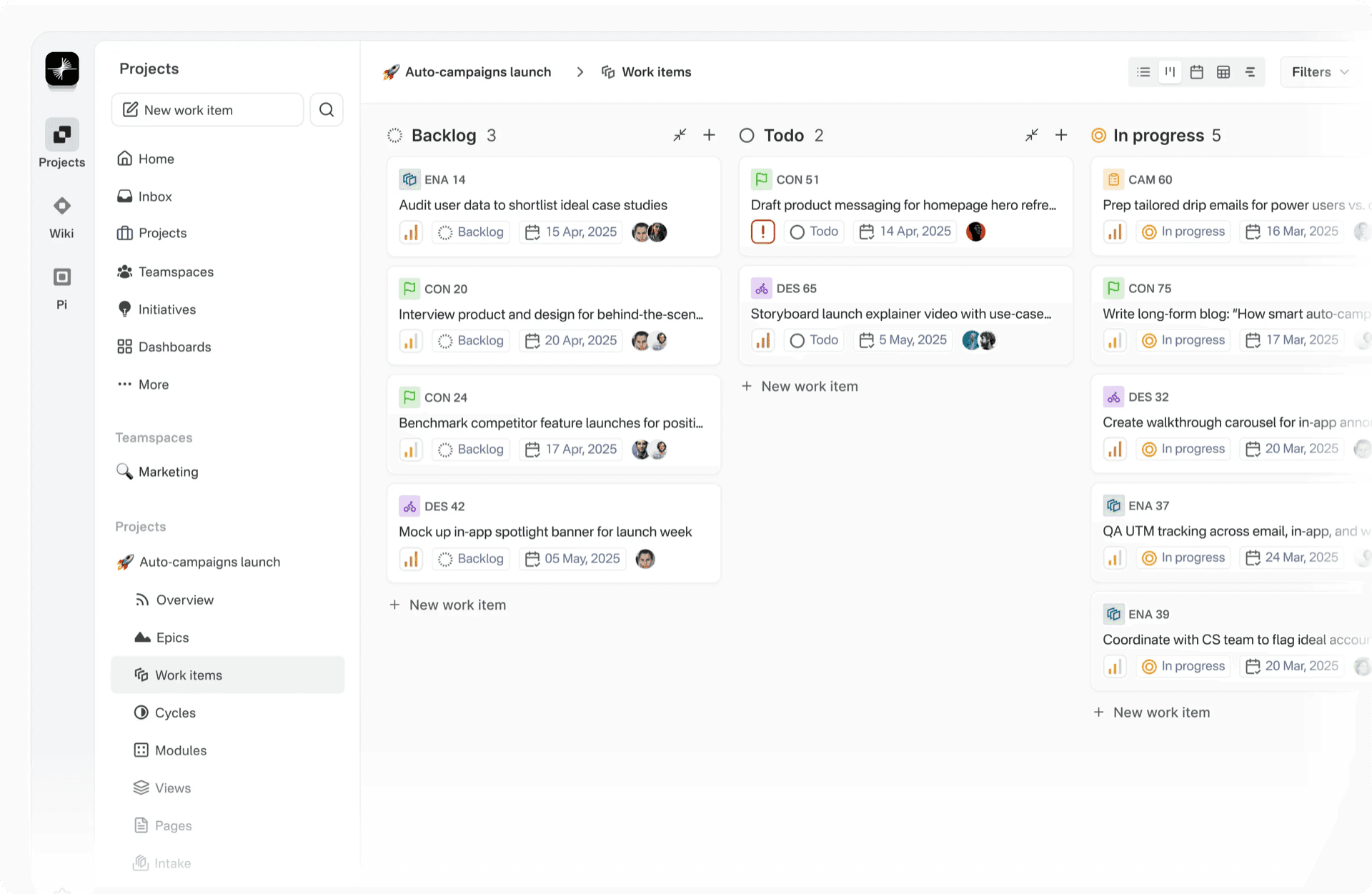Click New work item button in sidebar
Viewport: 1372px width, 894px height.
tap(207, 109)
